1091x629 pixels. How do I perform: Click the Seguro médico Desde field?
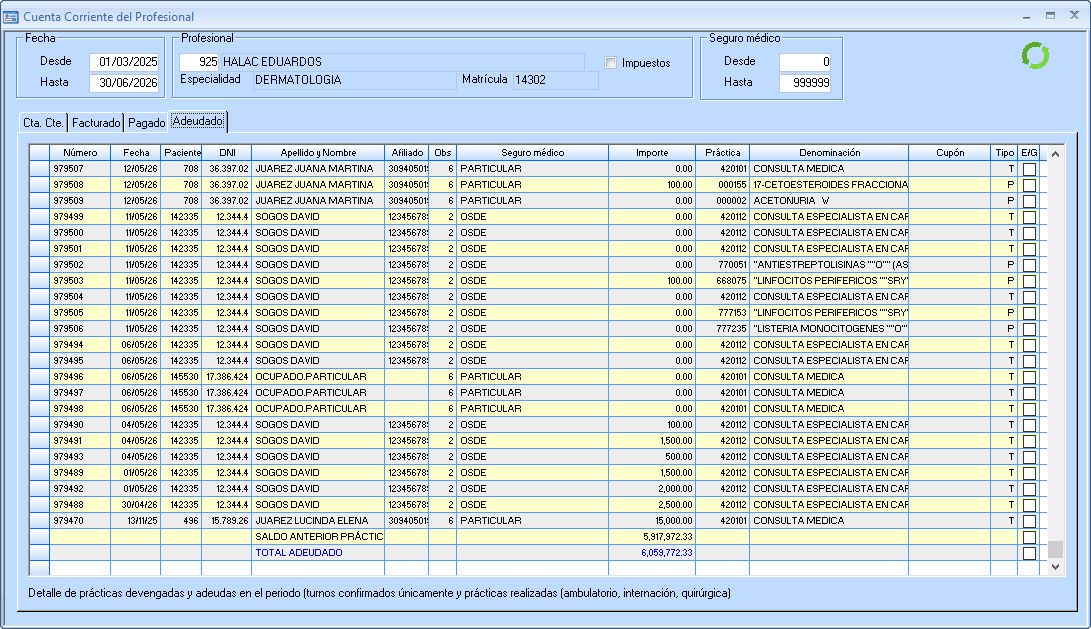coord(805,62)
